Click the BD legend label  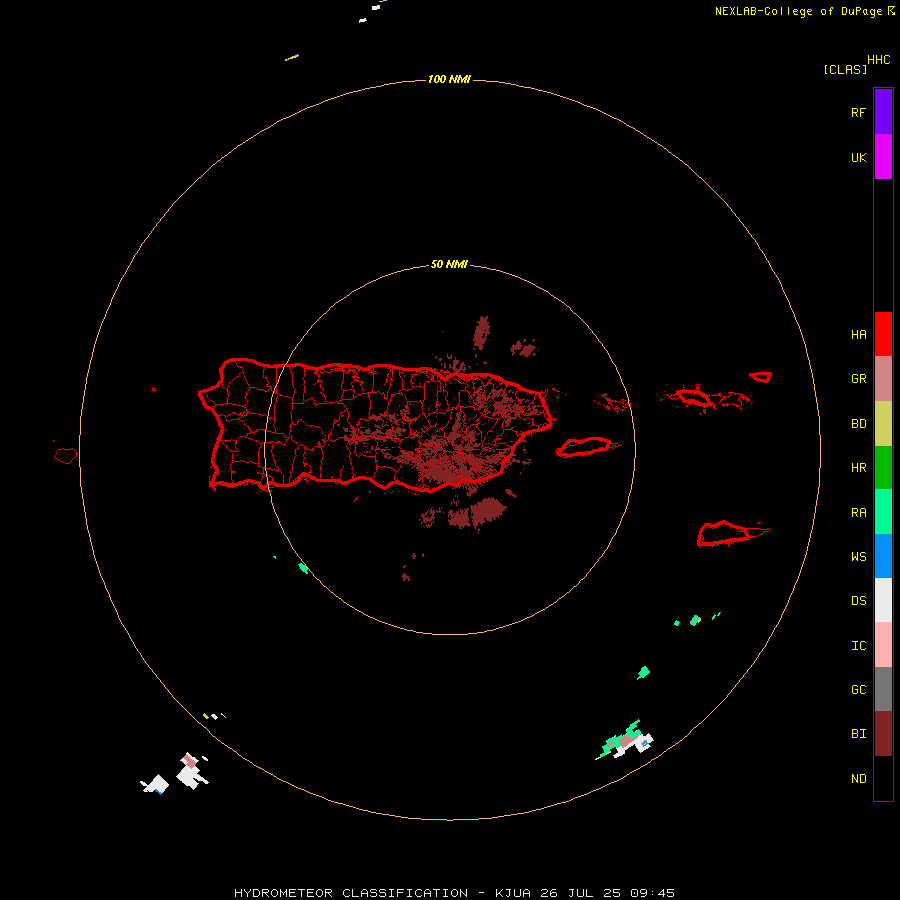(x=858, y=424)
